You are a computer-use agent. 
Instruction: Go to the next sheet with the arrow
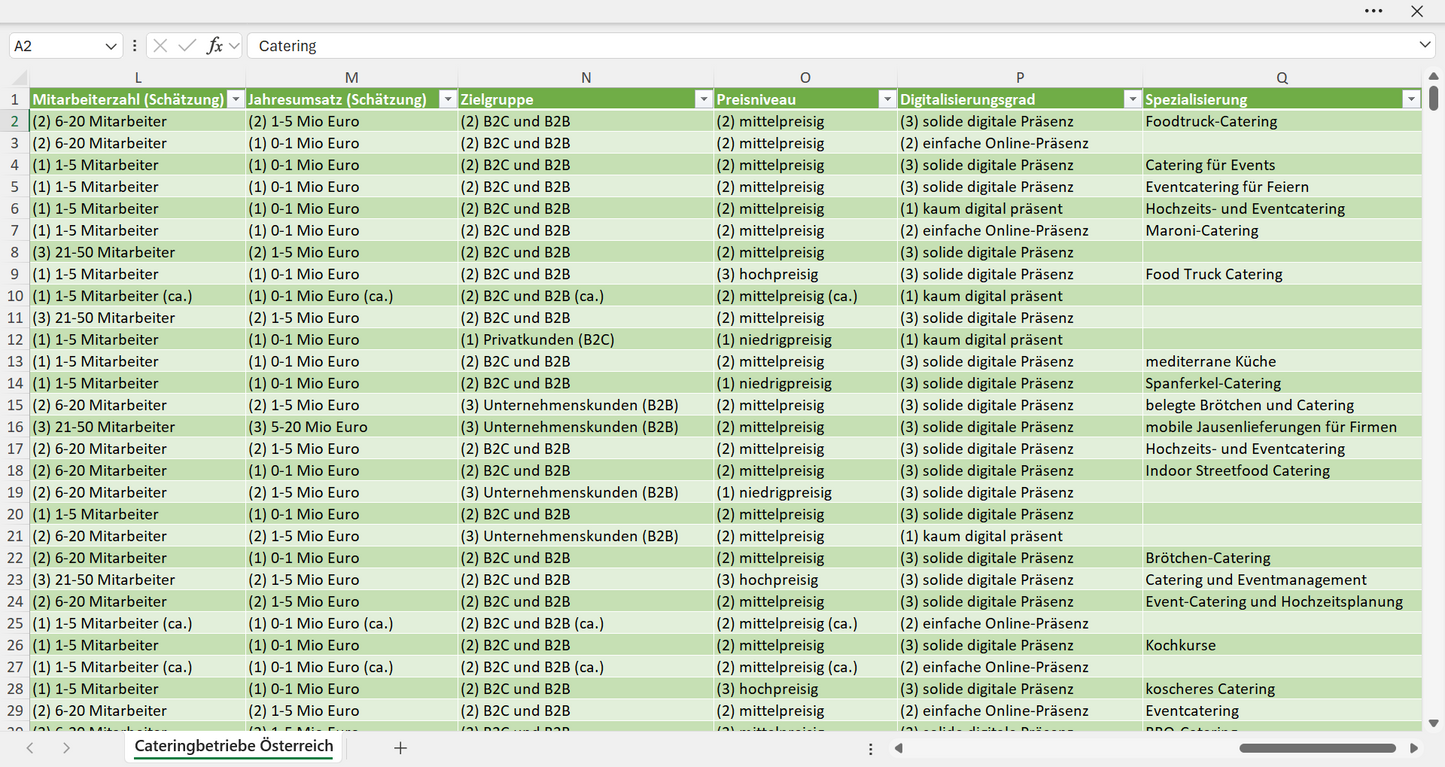click(66, 748)
